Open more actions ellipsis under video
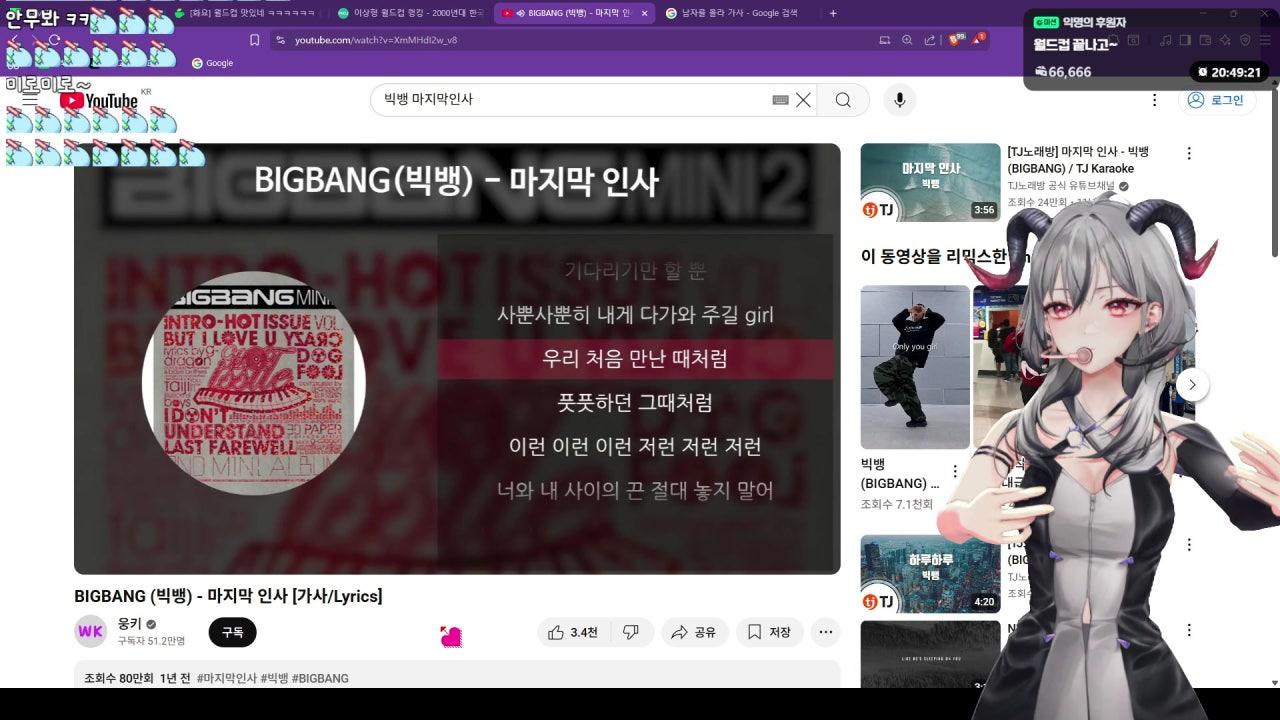Screen dimensions: 1280x720 825,632
